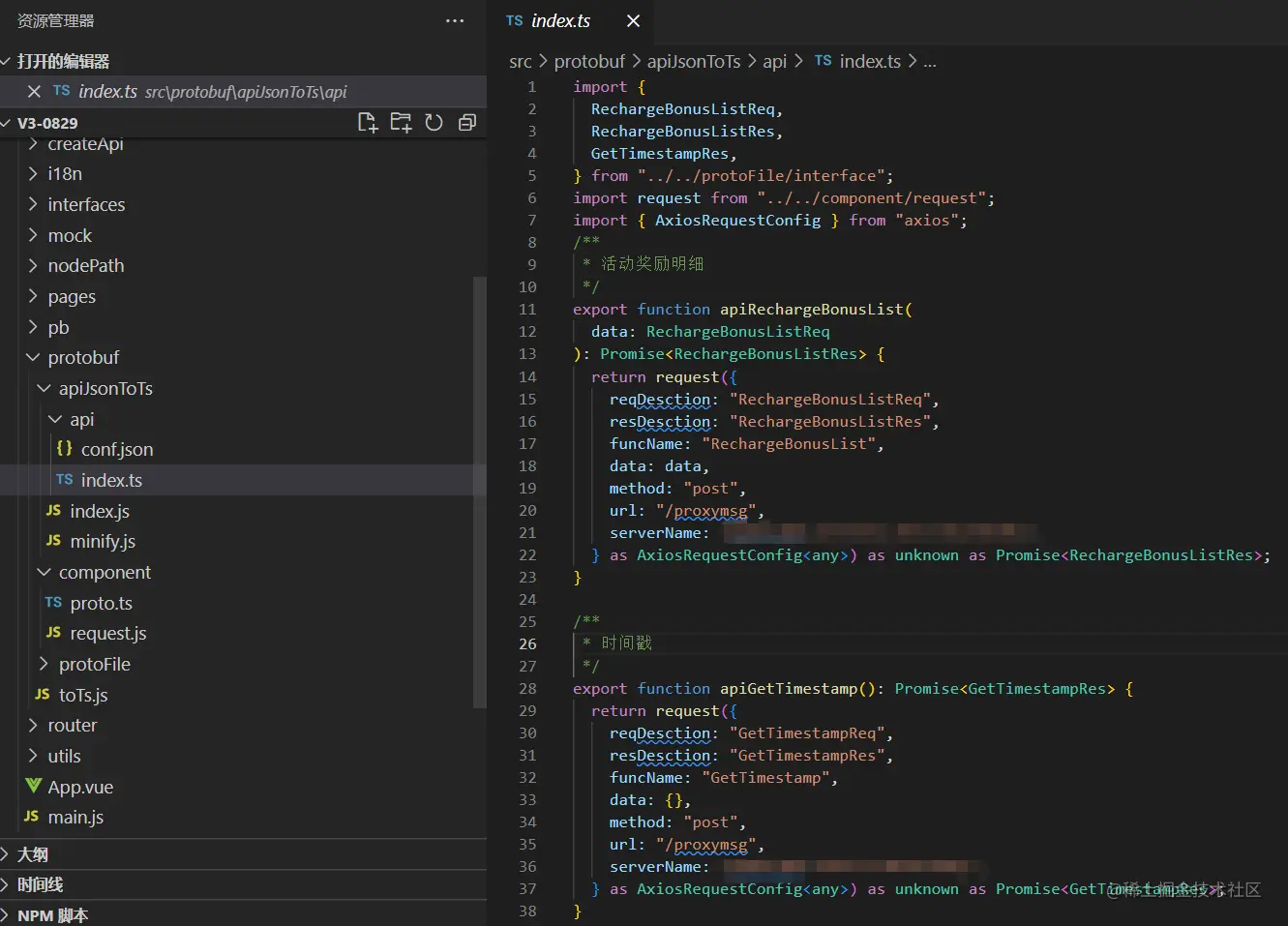Viewport: 1288px width, 926px height.
Task: Click the New File icon in explorer header
Action: 368,123
